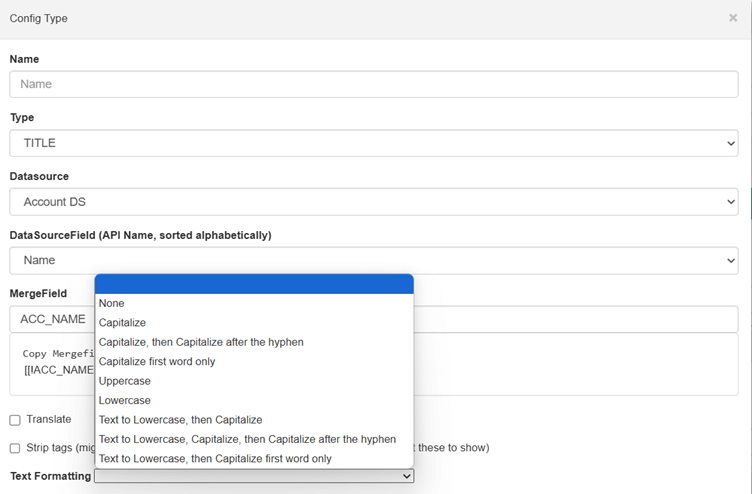Select the Uppercase formatting option
The width and height of the screenshot is (752, 494).
[125, 381]
